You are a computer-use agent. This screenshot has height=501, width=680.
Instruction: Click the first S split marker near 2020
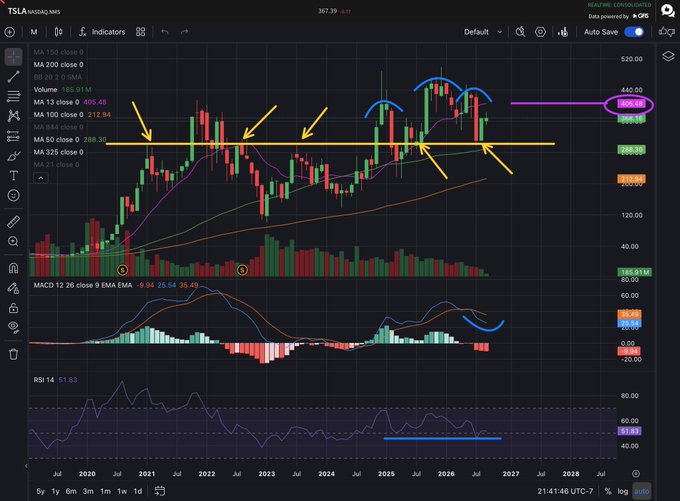[122, 270]
